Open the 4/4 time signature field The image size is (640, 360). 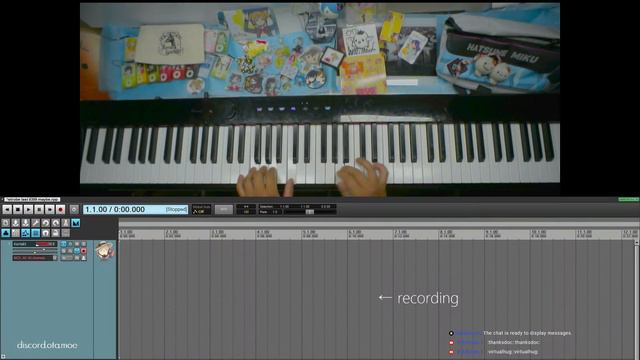click(x=247, y=207)
